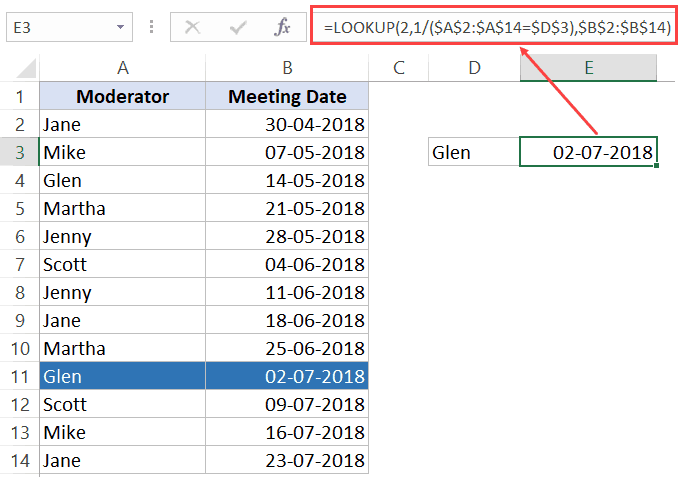678x477 pixels.
Task: Select cell A12 containing Scott
Action: coord(122,404)
